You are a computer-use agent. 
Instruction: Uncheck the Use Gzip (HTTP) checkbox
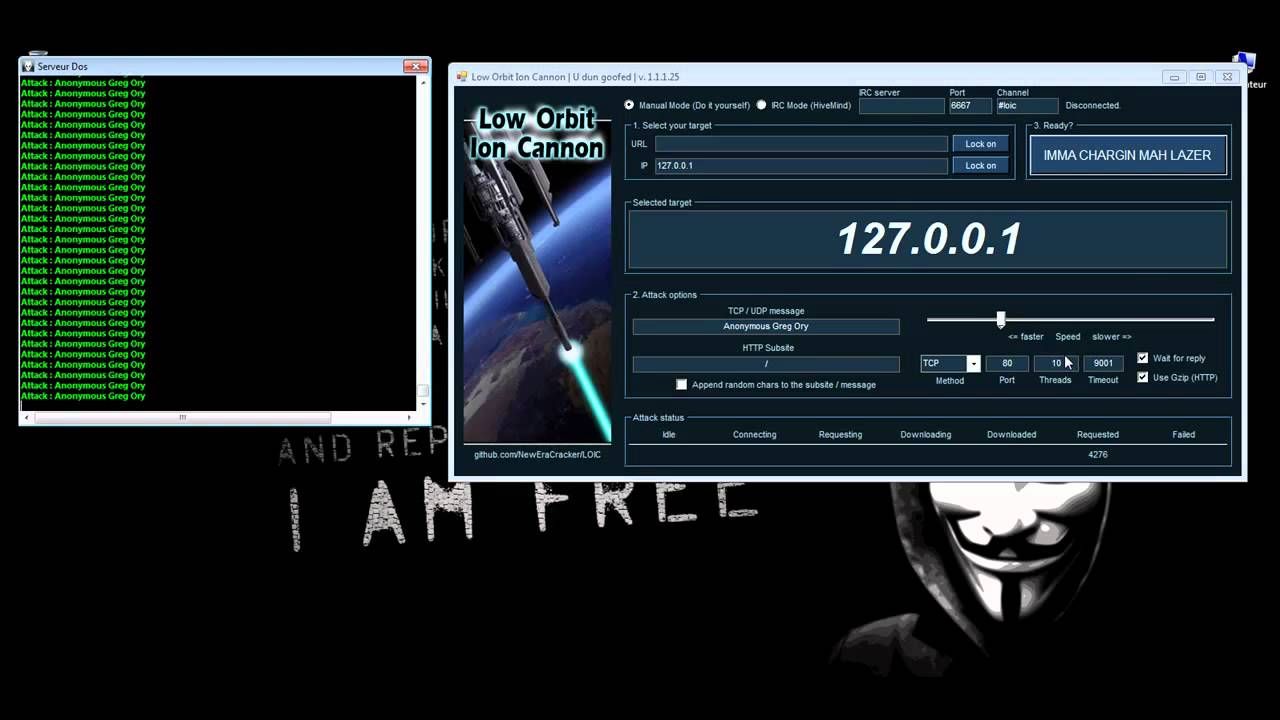tap(1143, 377)
